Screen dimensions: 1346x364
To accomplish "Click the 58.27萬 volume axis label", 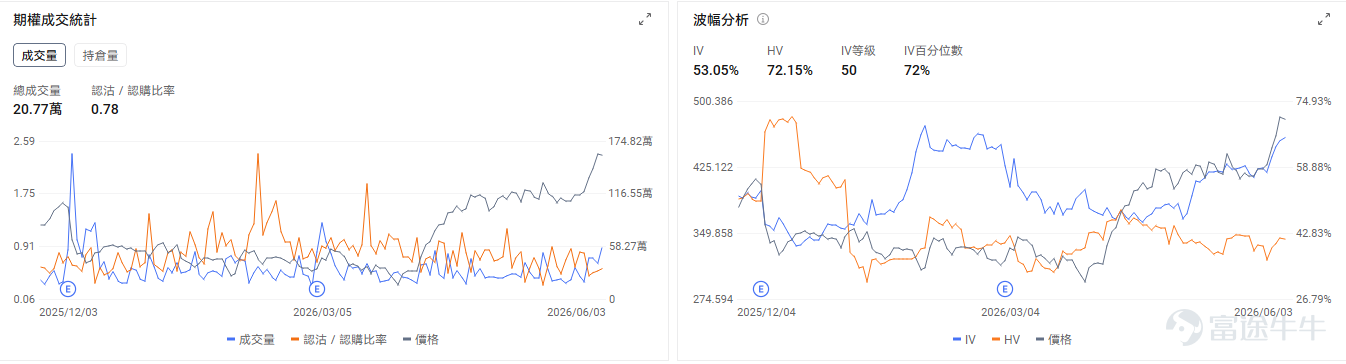I will click(x=629, y=246).
